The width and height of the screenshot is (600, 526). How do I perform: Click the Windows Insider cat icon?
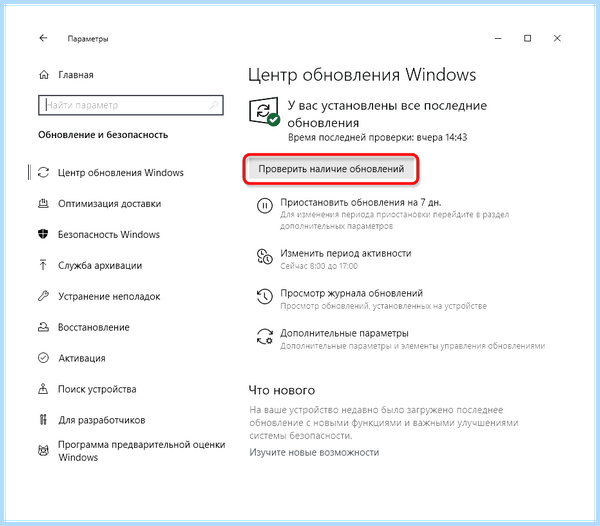(43, 450)
